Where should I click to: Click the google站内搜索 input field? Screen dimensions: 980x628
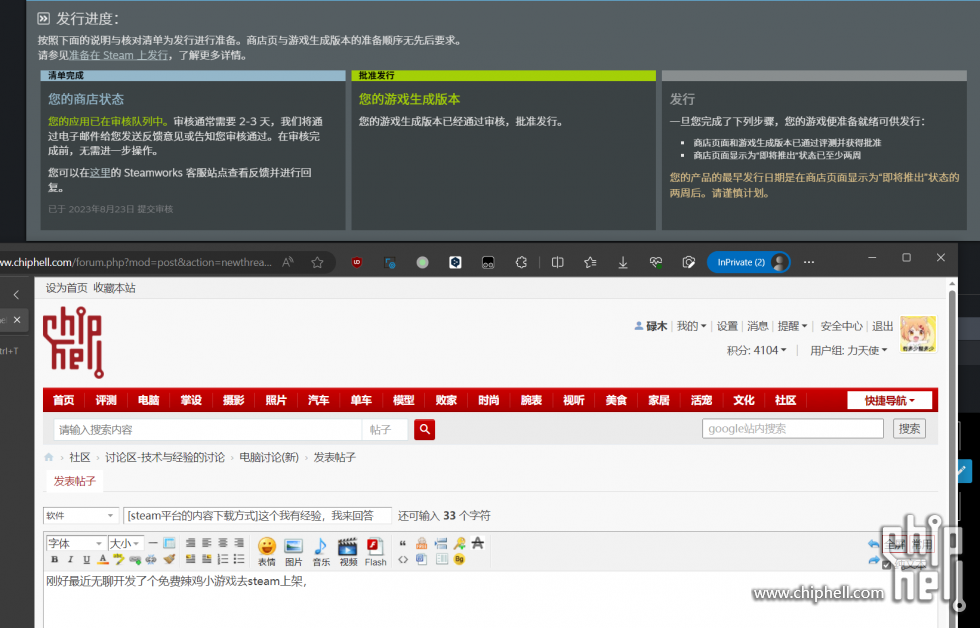point(792,429)
